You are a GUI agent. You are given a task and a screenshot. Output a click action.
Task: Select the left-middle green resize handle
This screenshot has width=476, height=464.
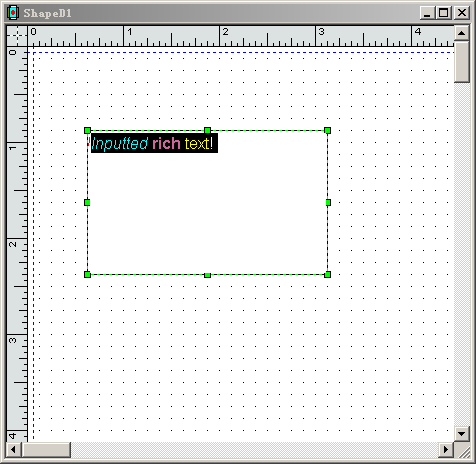tap(87, 202)
